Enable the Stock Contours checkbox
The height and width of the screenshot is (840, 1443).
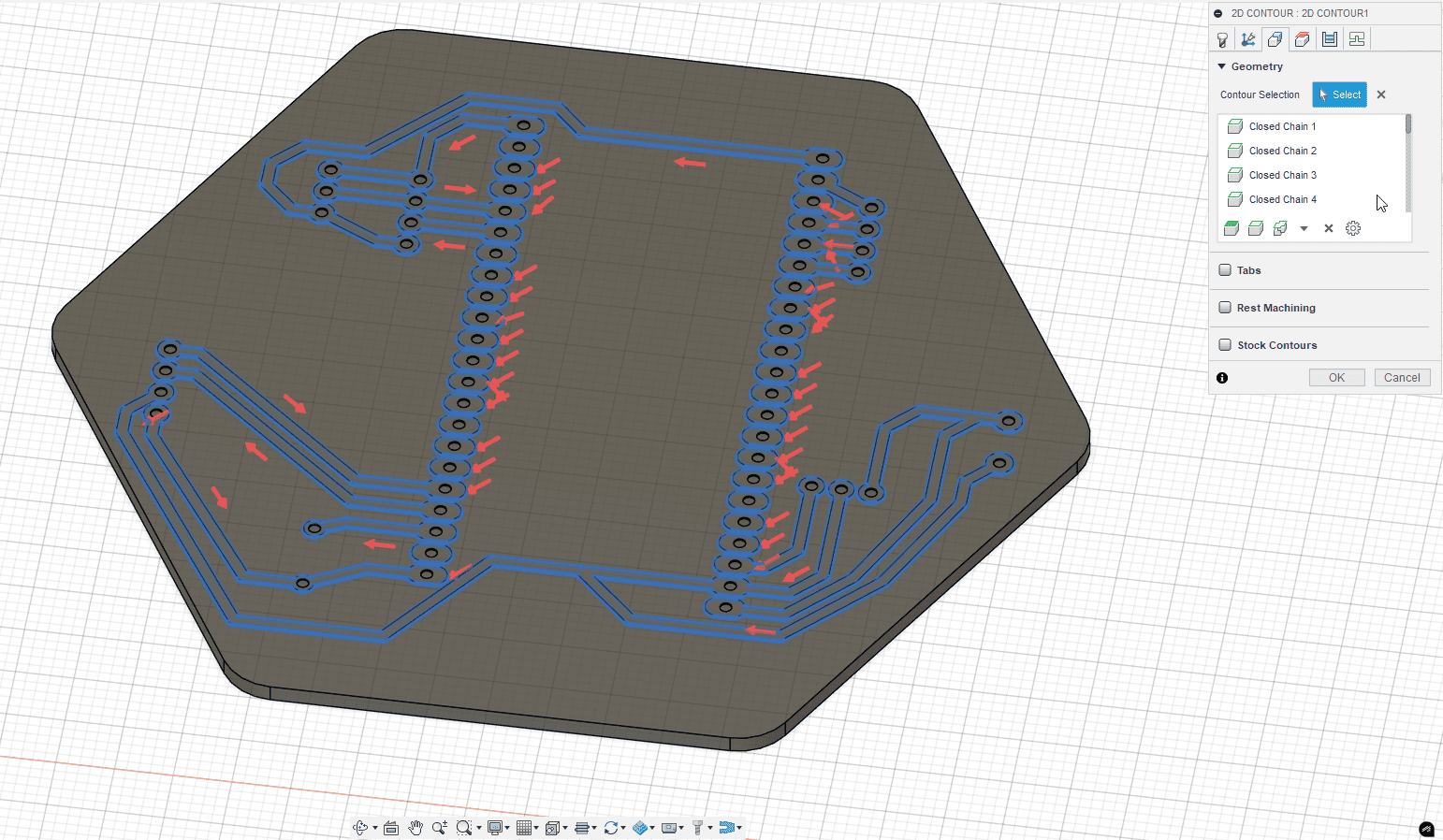1225,345
